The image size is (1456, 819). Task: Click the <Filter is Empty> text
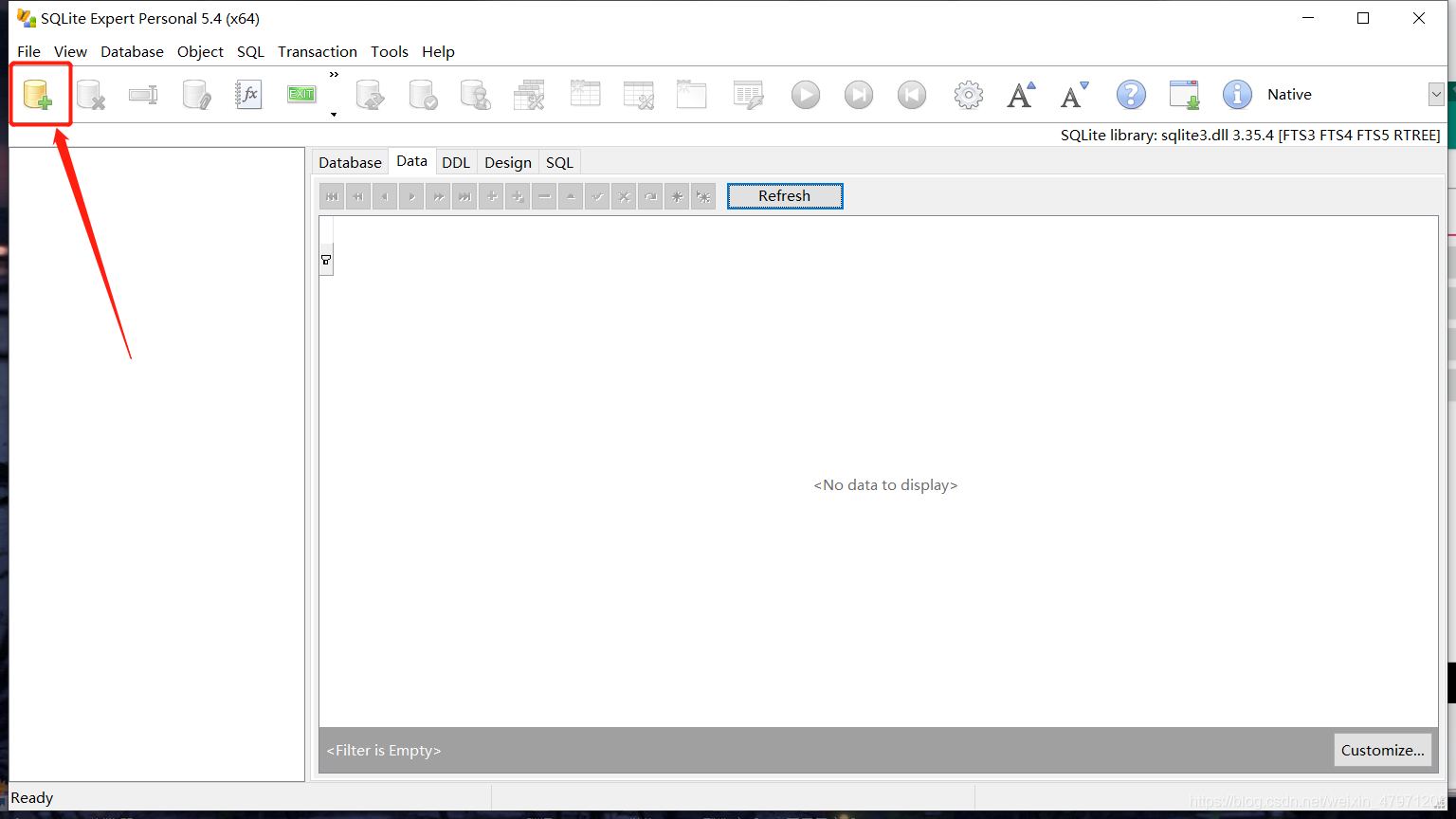click(x=384, y=750)
